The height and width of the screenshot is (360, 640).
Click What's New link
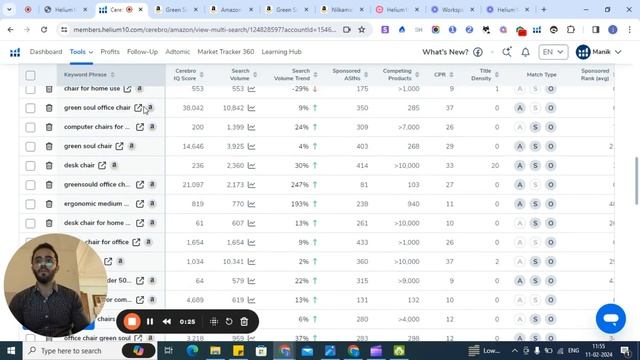[445, 52]
